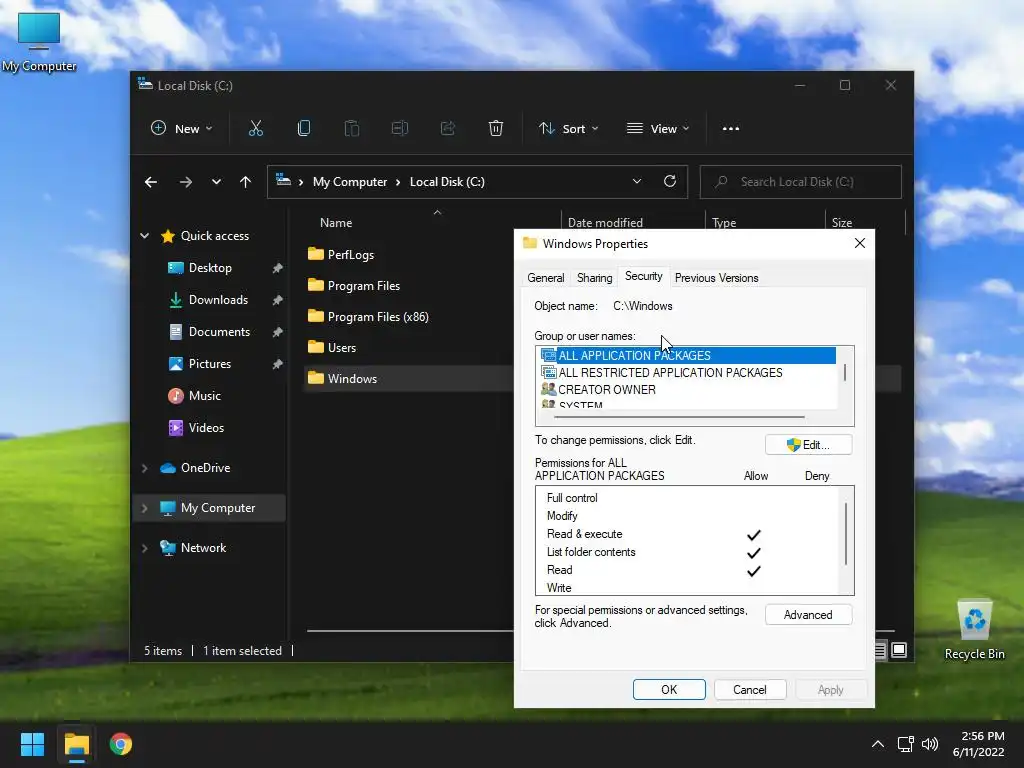Open the network status tray icon
Image resolution: width=1024 pixels, height=768 pixels.
pyautogui.click(x=905, y=744)
